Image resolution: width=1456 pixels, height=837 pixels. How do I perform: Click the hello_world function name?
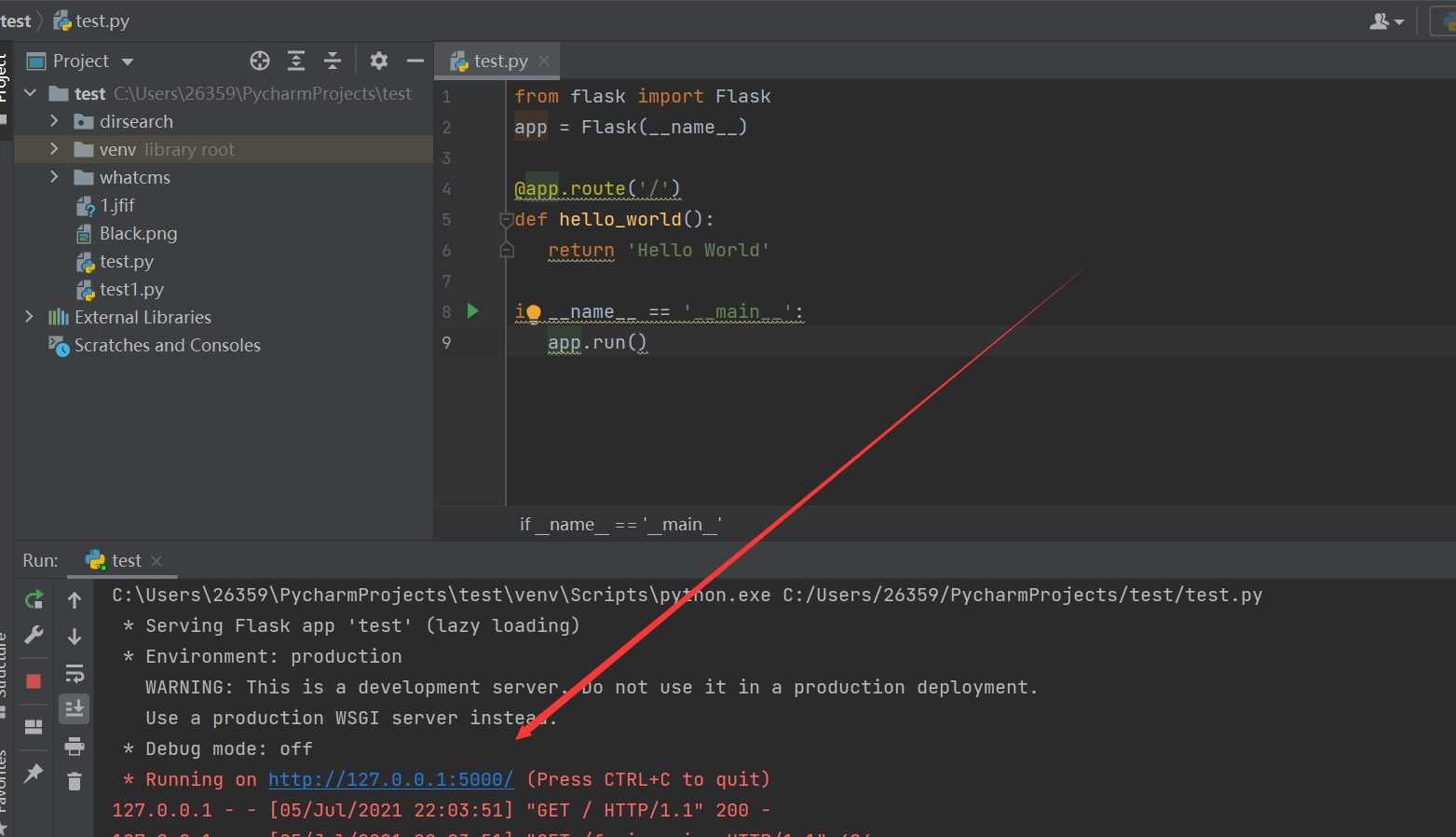620,219
